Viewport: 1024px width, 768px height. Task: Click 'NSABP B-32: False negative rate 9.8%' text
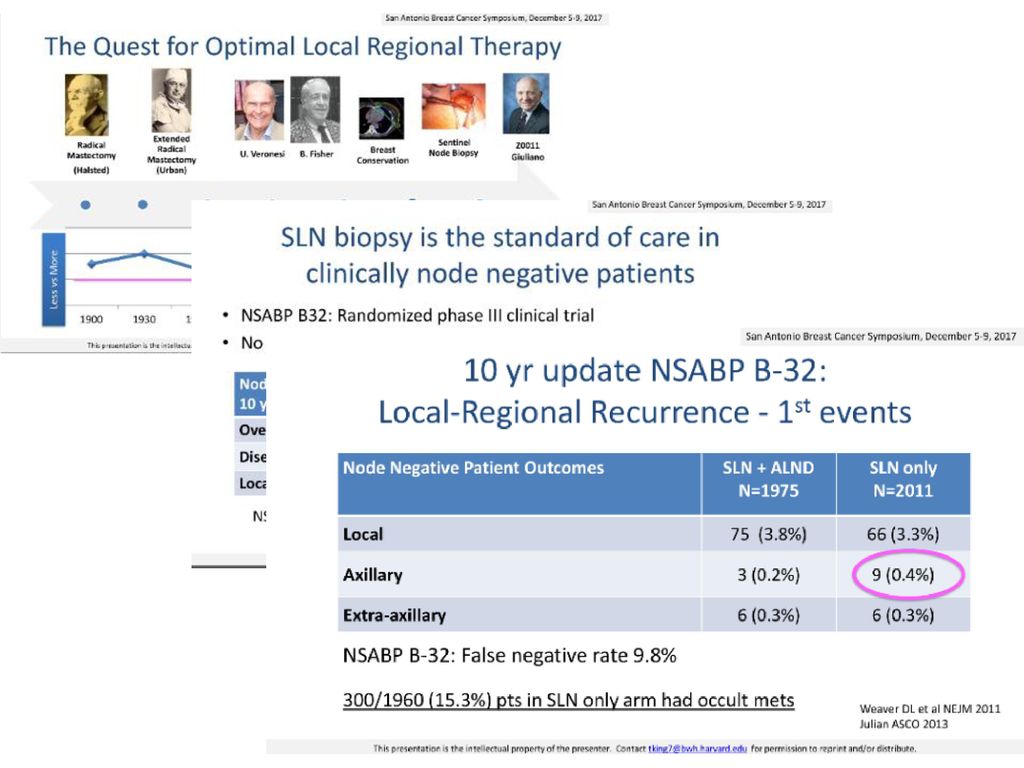(509, 655)
